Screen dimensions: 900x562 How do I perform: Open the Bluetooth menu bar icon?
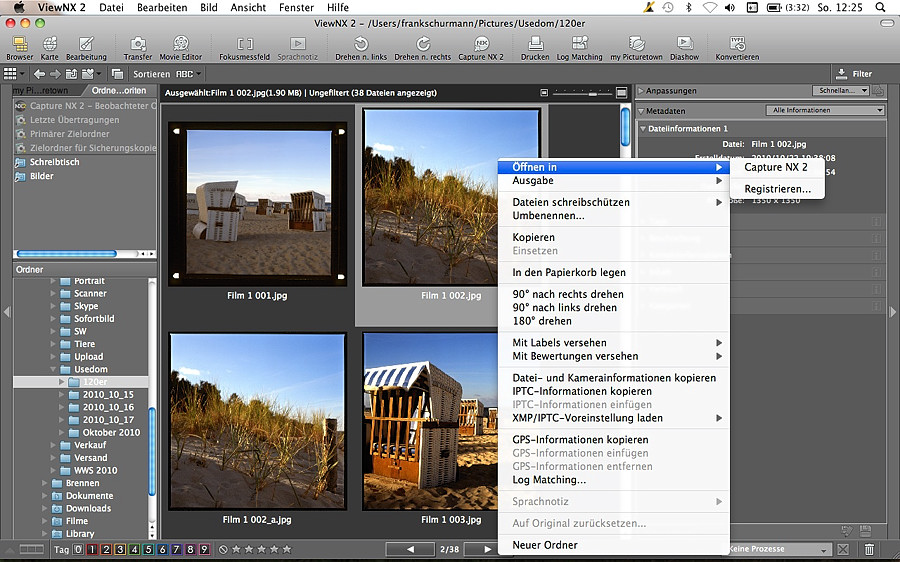pos(688,7)
